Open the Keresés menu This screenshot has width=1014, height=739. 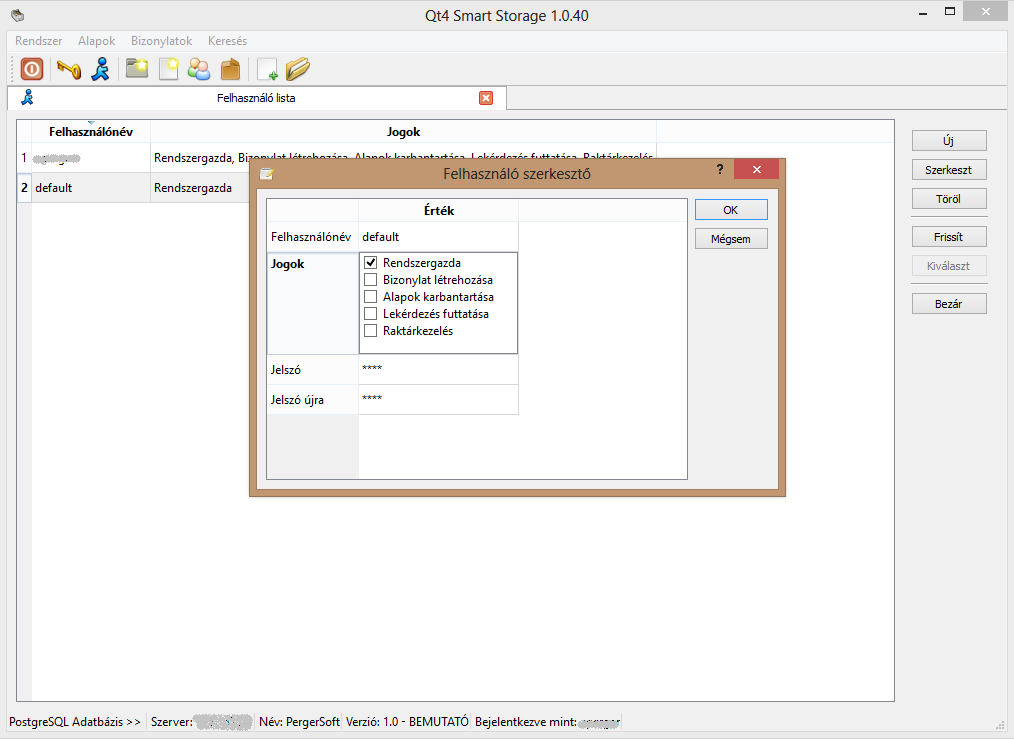click(227, 41)
